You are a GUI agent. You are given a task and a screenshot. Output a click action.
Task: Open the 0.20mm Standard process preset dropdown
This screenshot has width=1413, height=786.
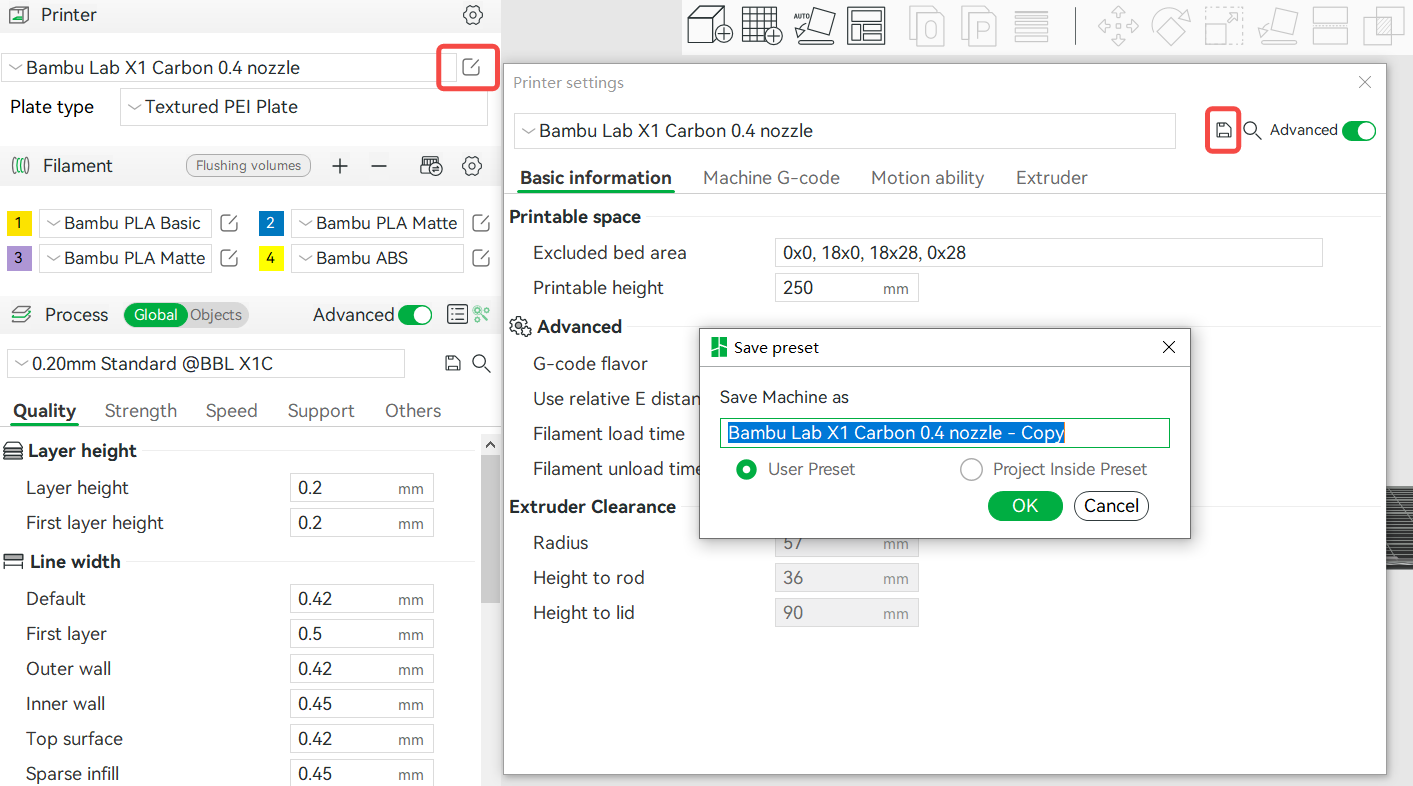206,364
